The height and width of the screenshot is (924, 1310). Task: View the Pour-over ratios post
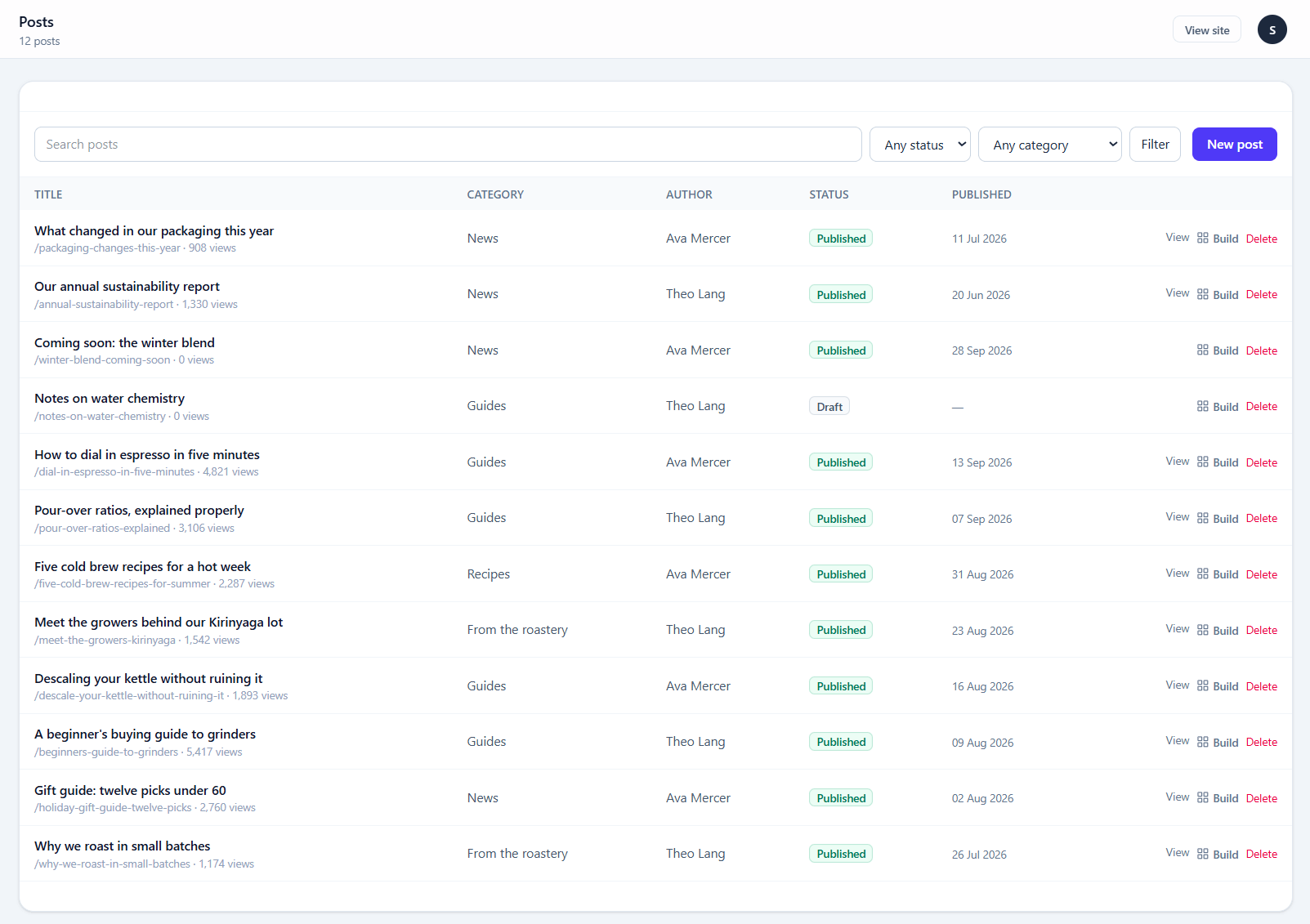click(x=1178, y=517)
